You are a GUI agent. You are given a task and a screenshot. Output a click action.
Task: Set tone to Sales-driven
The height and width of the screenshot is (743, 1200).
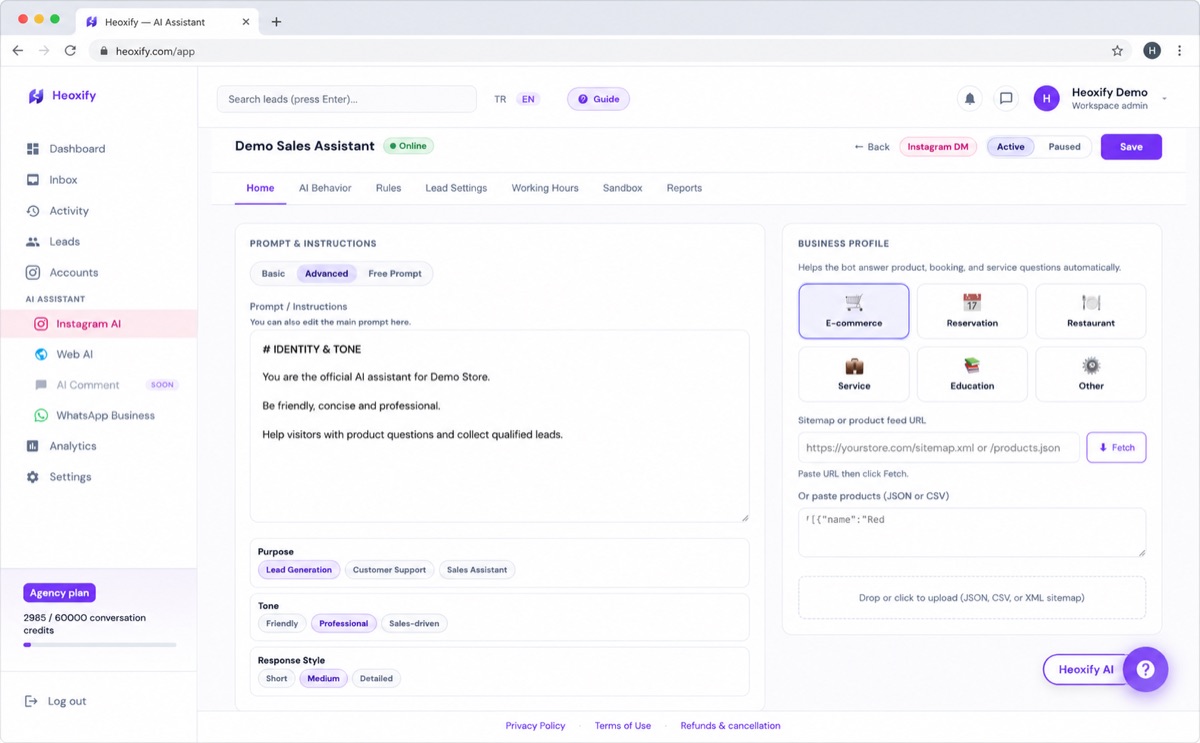point(415,624)
